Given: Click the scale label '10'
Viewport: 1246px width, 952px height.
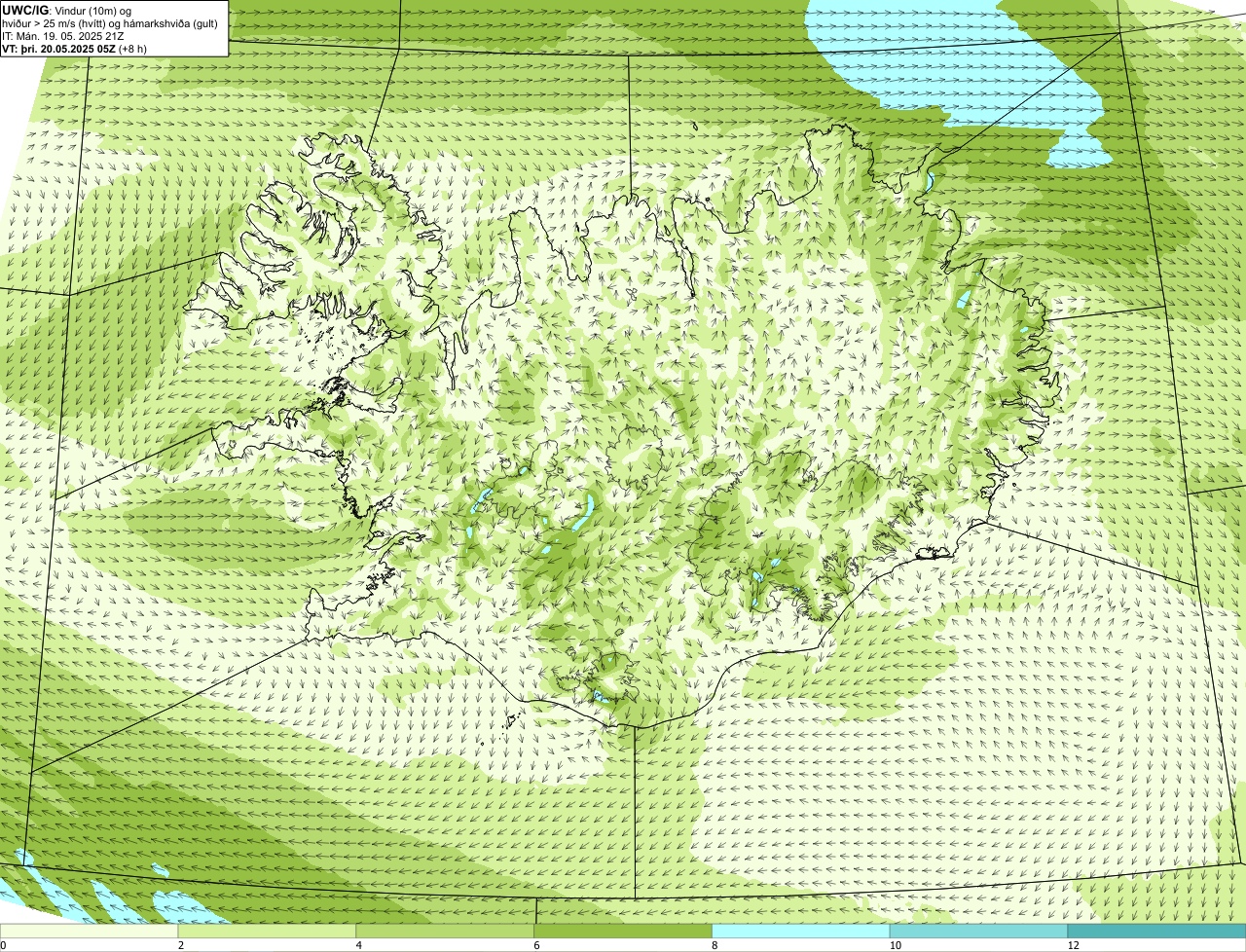Looking at the screenshot, I should click(x=895, y=945).
